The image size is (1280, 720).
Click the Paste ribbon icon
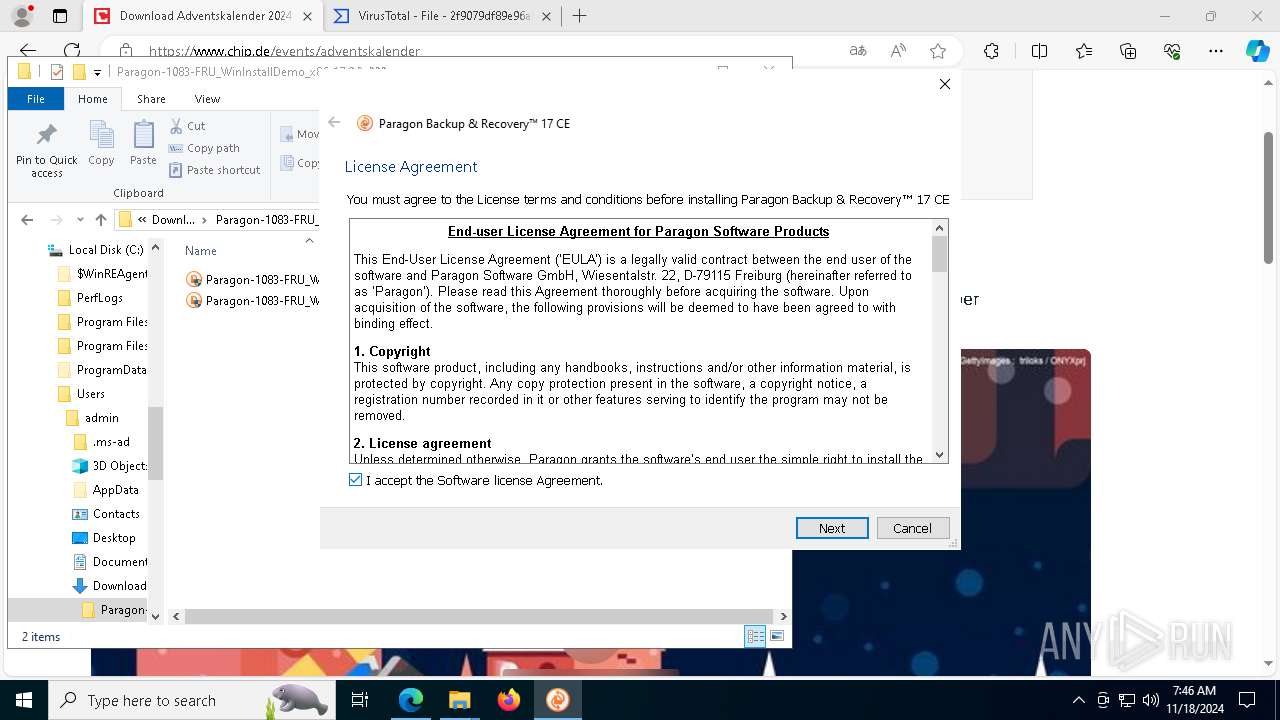point(143,144)
